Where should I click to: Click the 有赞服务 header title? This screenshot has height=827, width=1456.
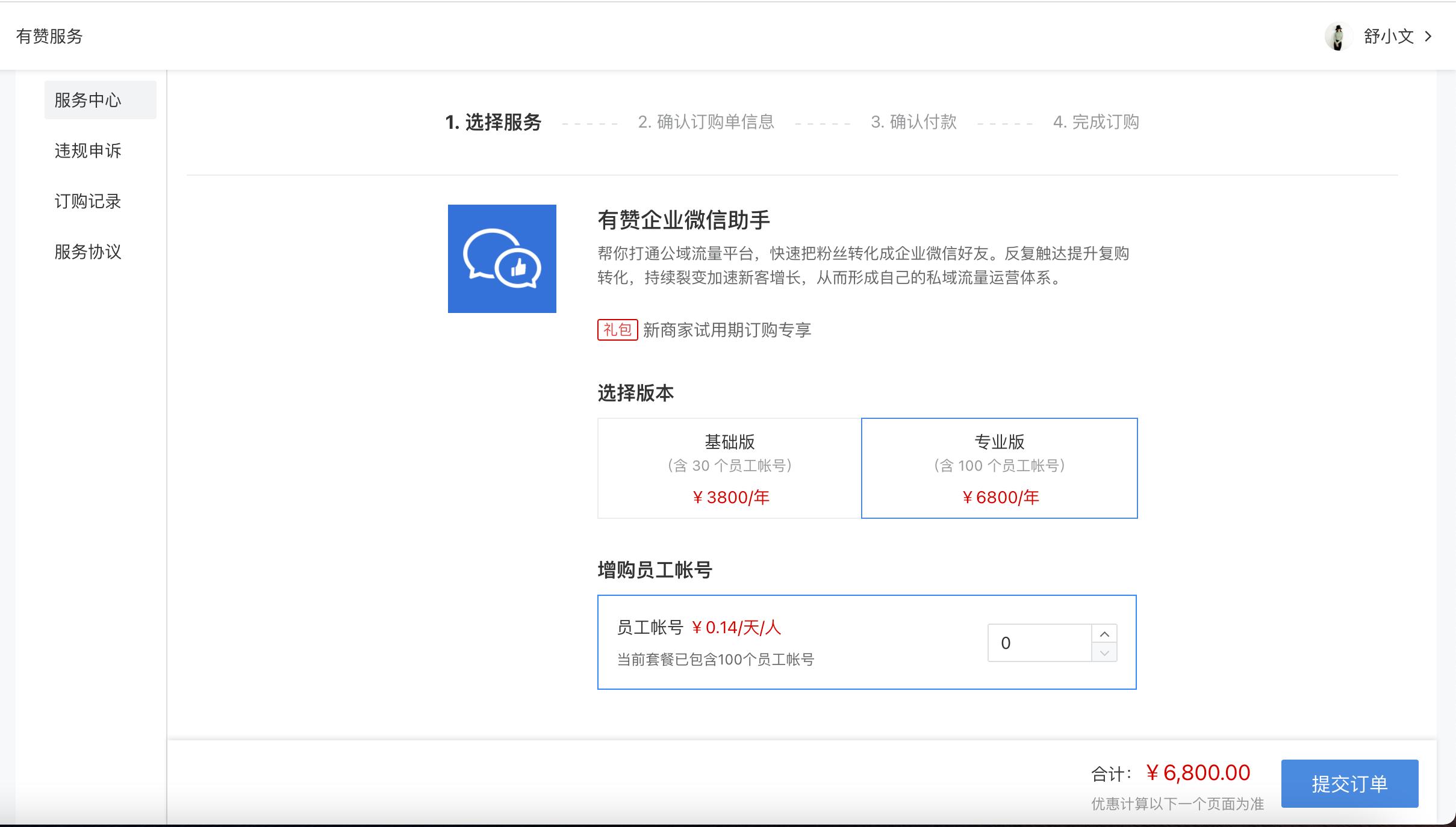point(49,37)
